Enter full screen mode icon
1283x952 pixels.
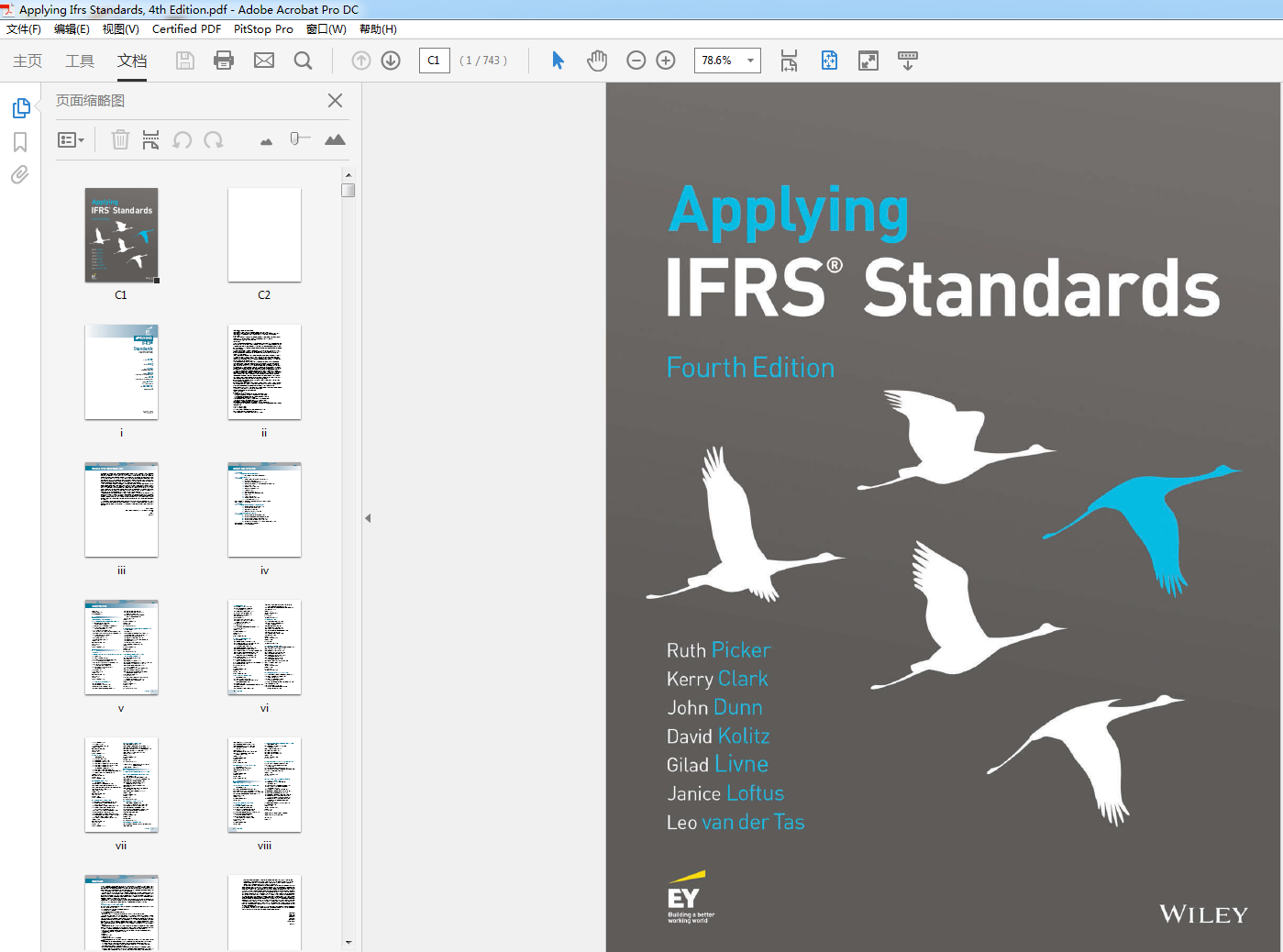[868, 61]
